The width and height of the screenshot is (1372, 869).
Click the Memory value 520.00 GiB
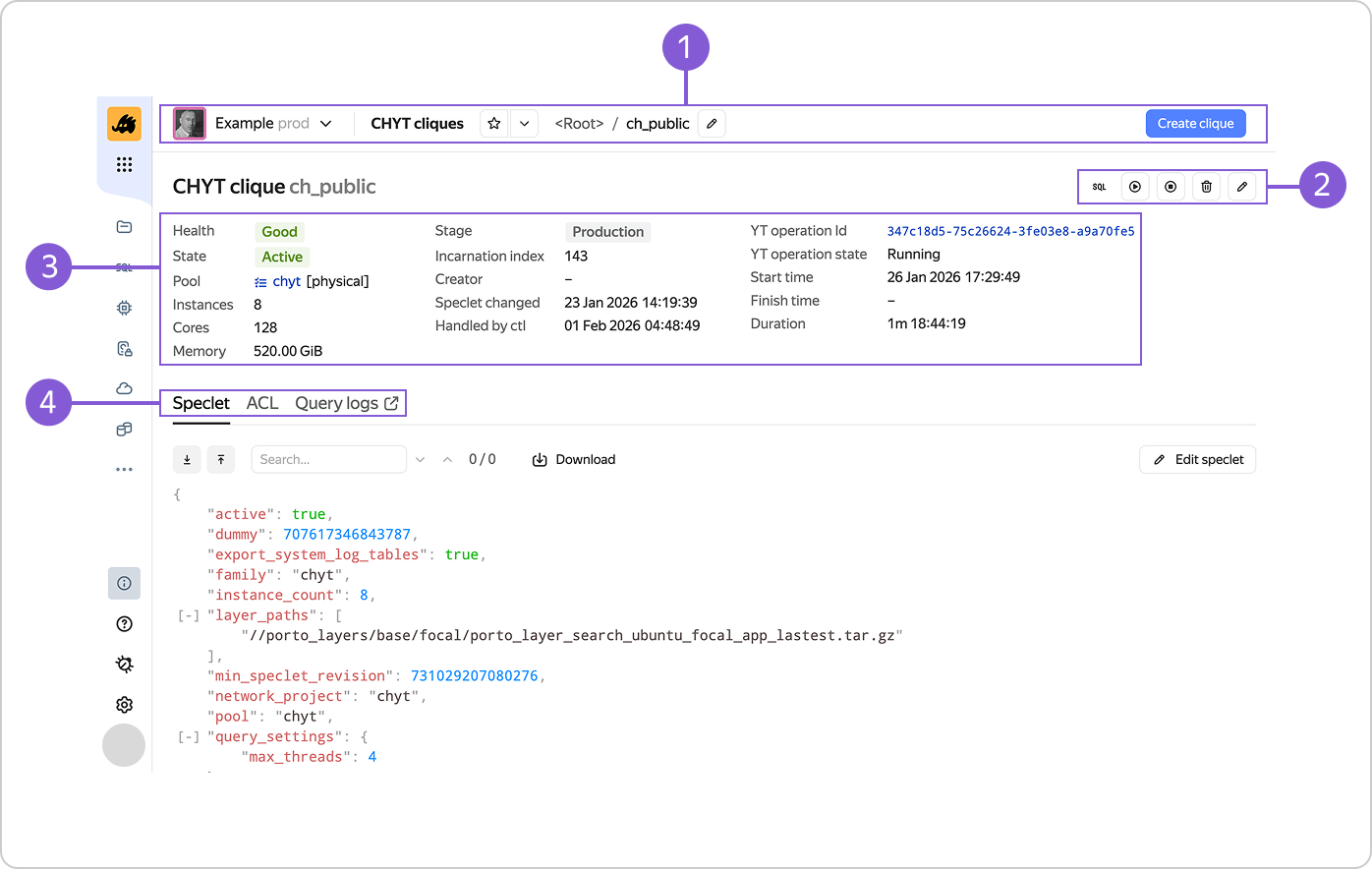(x=288, y=351)
